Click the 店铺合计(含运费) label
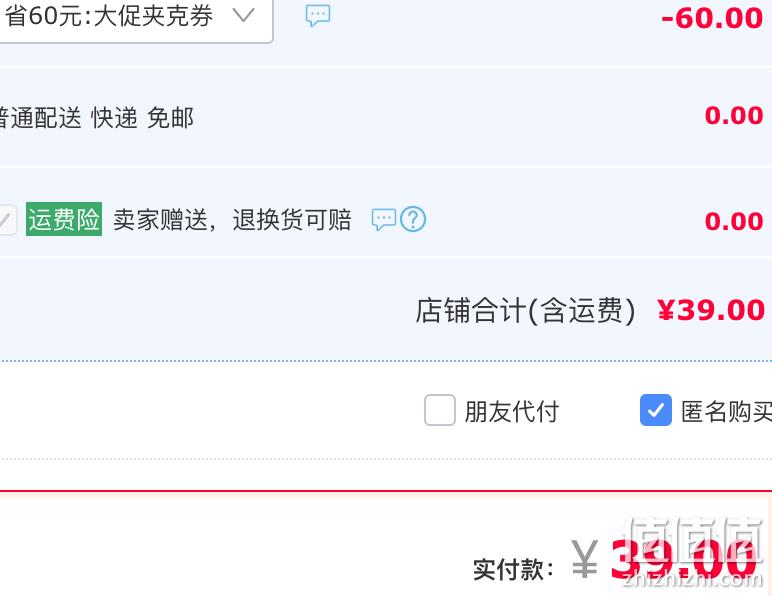Image resolution: width=772 pixels, height=596 pixels. click(x=526, y=311)
